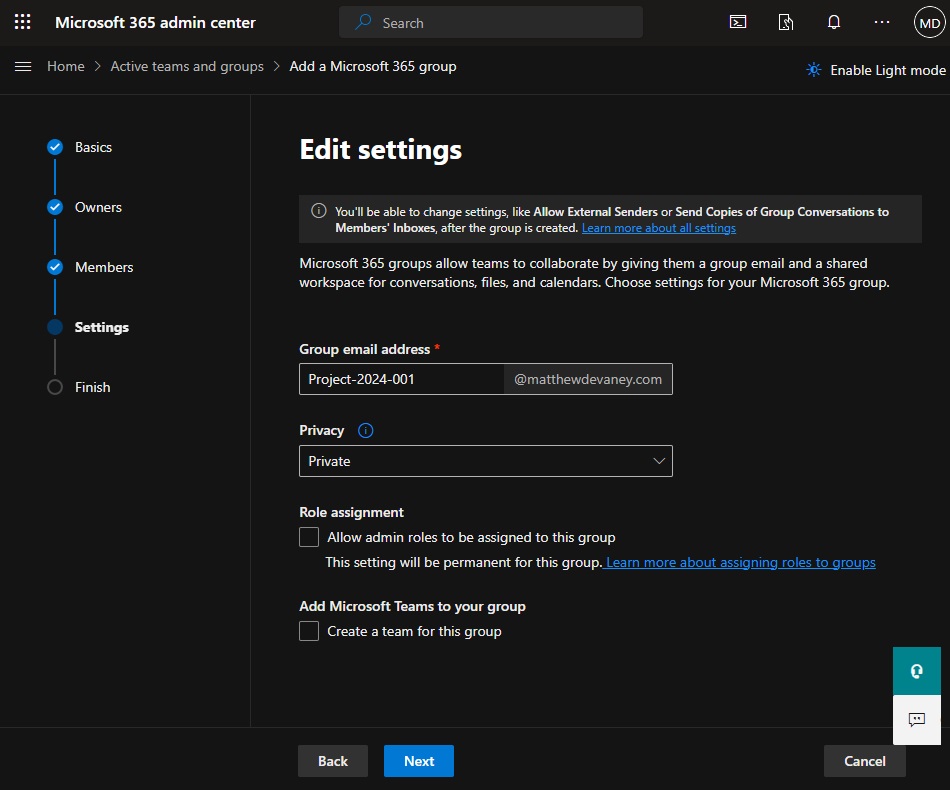Click the Search magnifier icon
This screenshot has height=790, width=950.
click(x=363, y=22)
